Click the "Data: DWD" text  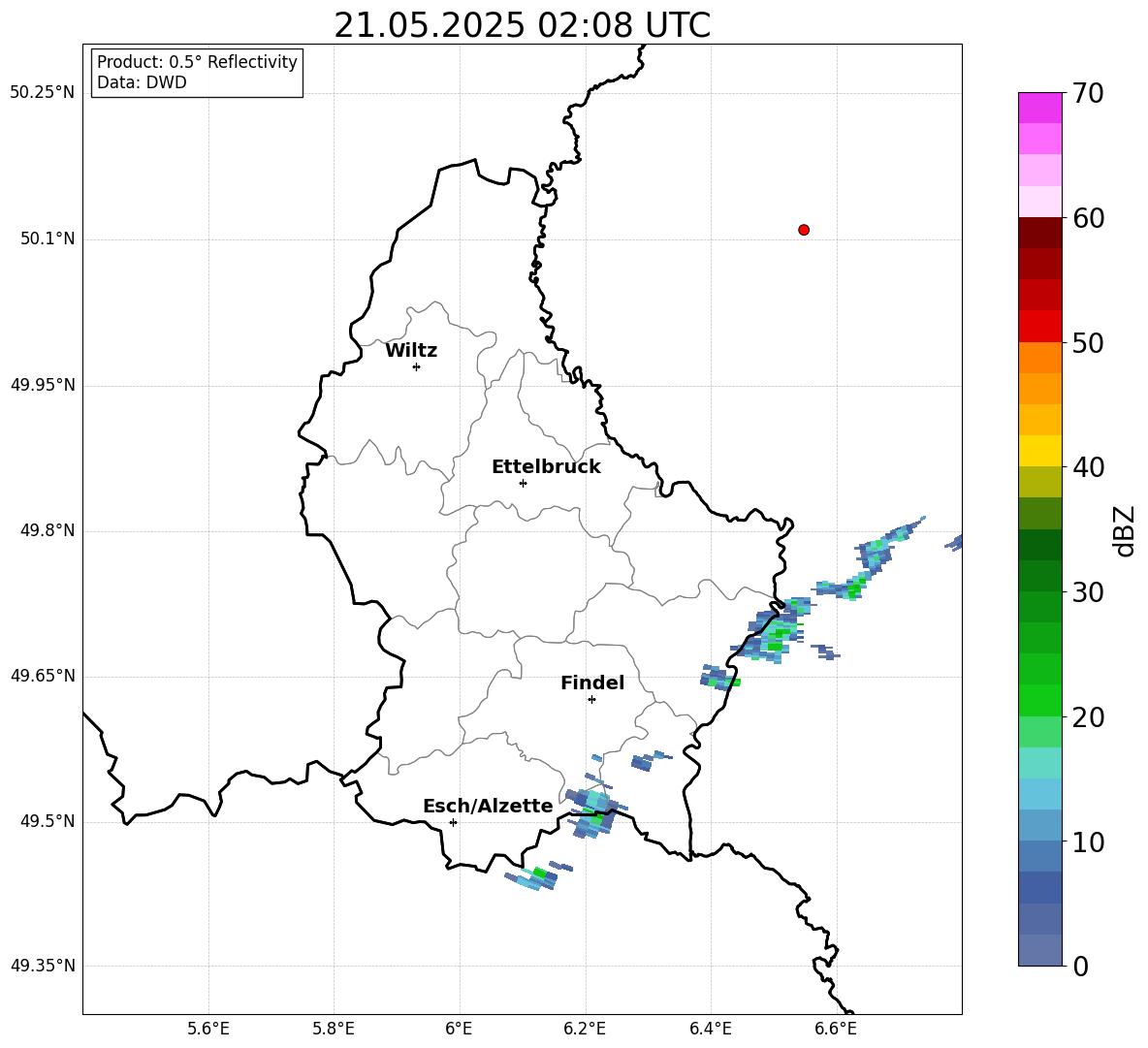click(x=142, y=82)
